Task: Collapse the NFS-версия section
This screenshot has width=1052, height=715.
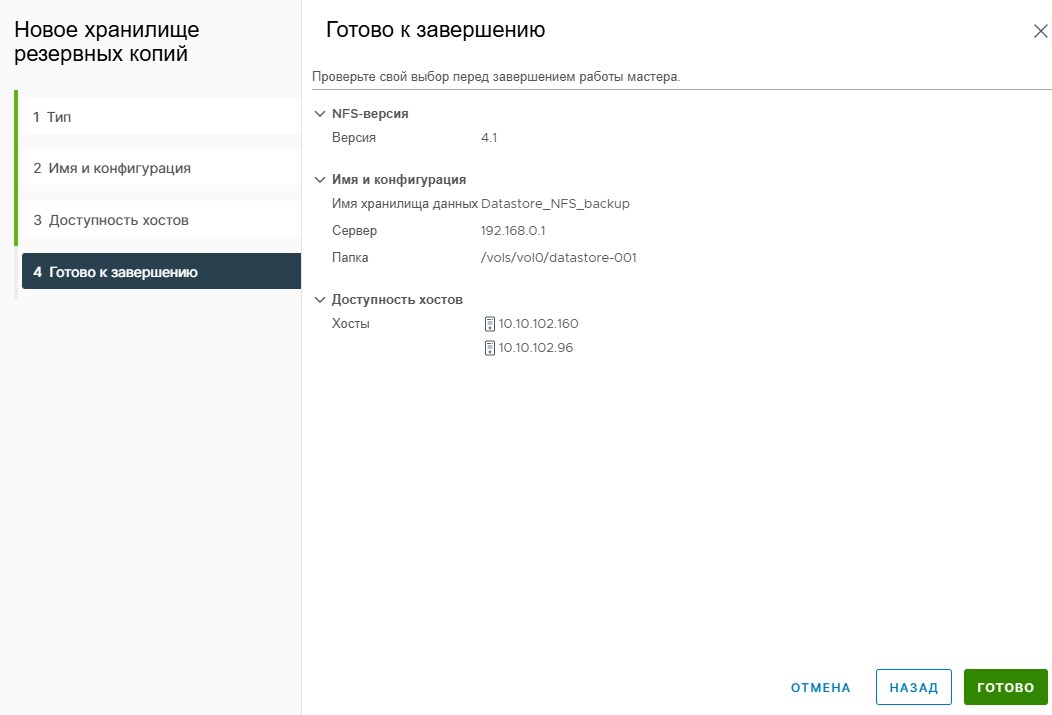Action: (320, 114)
